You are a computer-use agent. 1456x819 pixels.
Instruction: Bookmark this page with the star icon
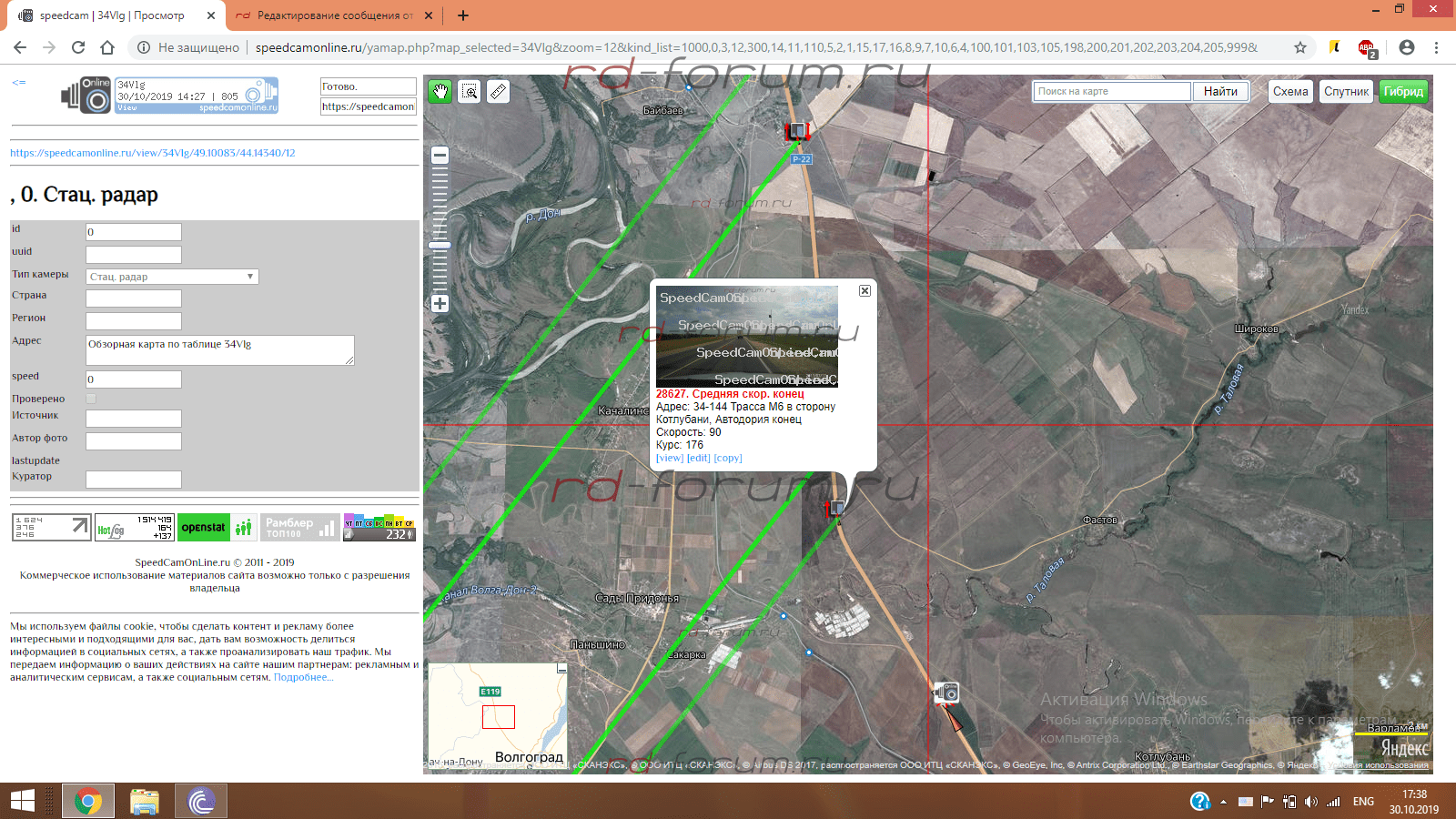coord(1300,47)
